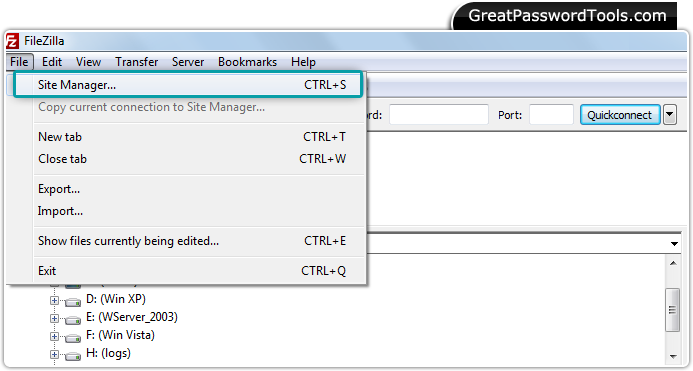Viewport: 693px width, 371px height.
Task: Select F: (Win Vista) tree item
Action: pos(120,335)
